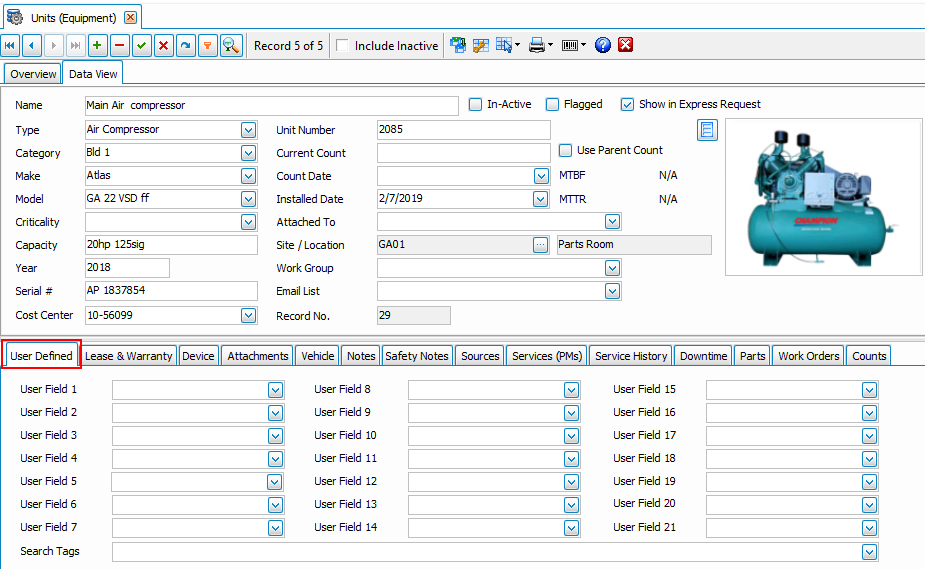Screen dimensions: 931x575
Task: Enable Use Parent Count checkbox
Action: click(565, 150)
